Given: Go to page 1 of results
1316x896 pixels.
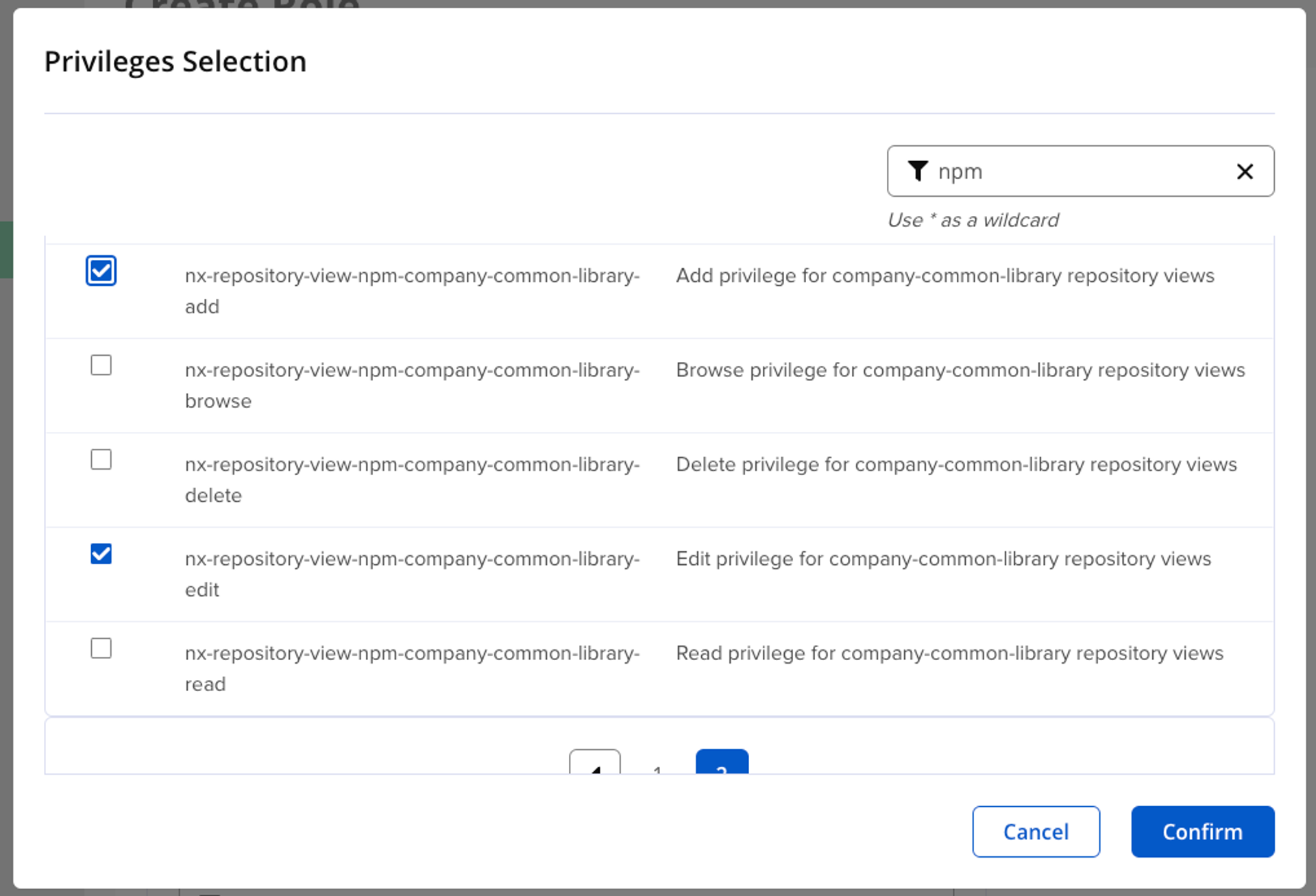Looking at the screenshot, I should (657, 768).
